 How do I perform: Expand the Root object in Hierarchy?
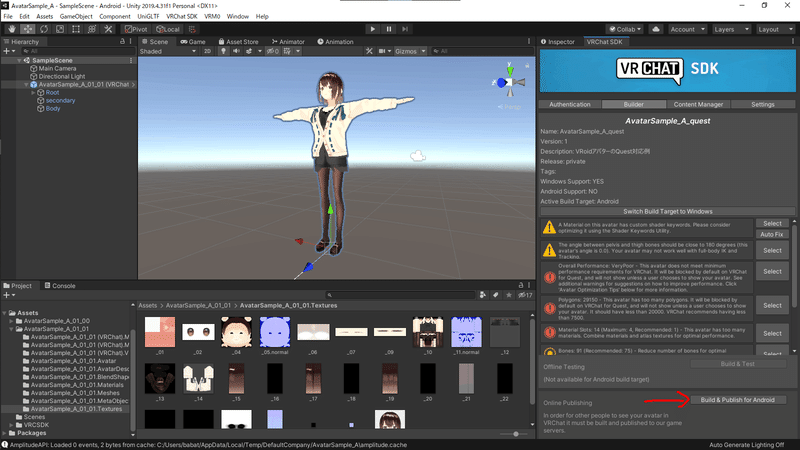(x=33, y=92)
